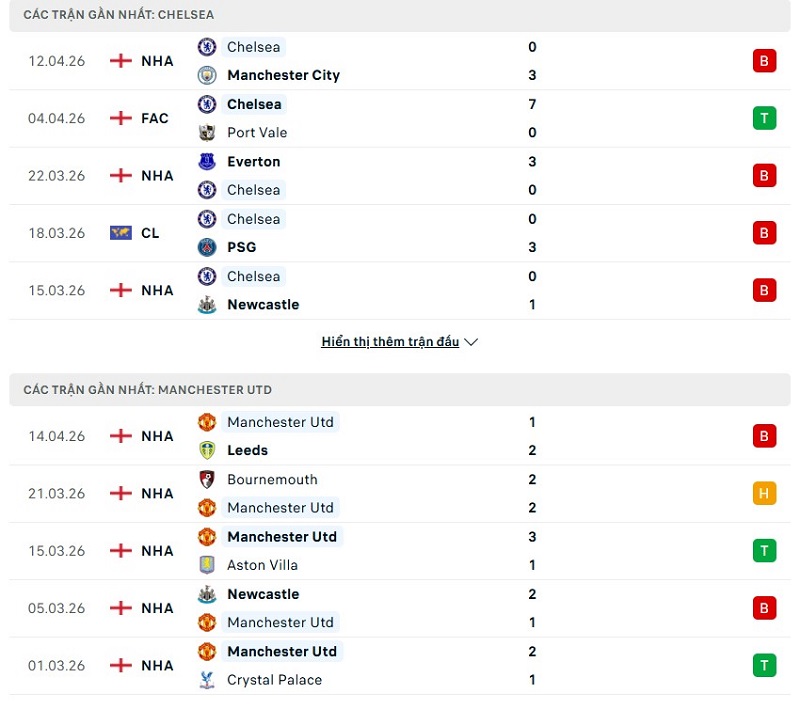Click the Bournemouth club crest icon
Screen dimensions: 800x709
coord(207,479)
